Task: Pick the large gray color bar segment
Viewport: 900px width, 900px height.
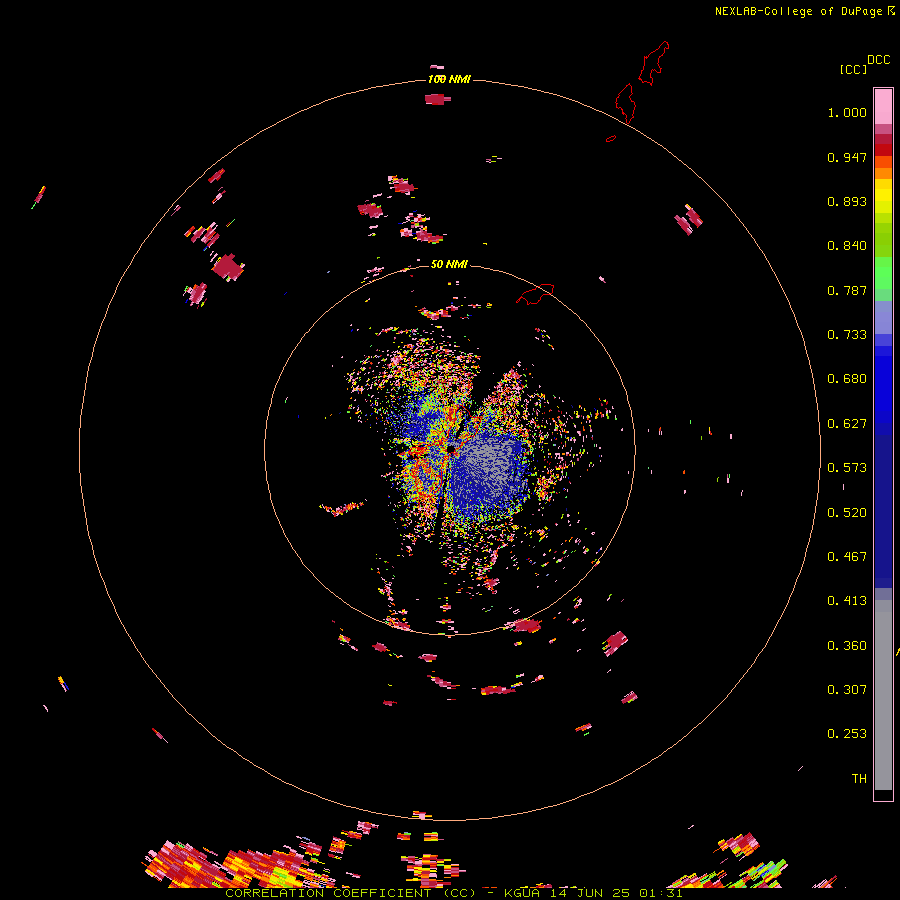Action: click(883, 695)
